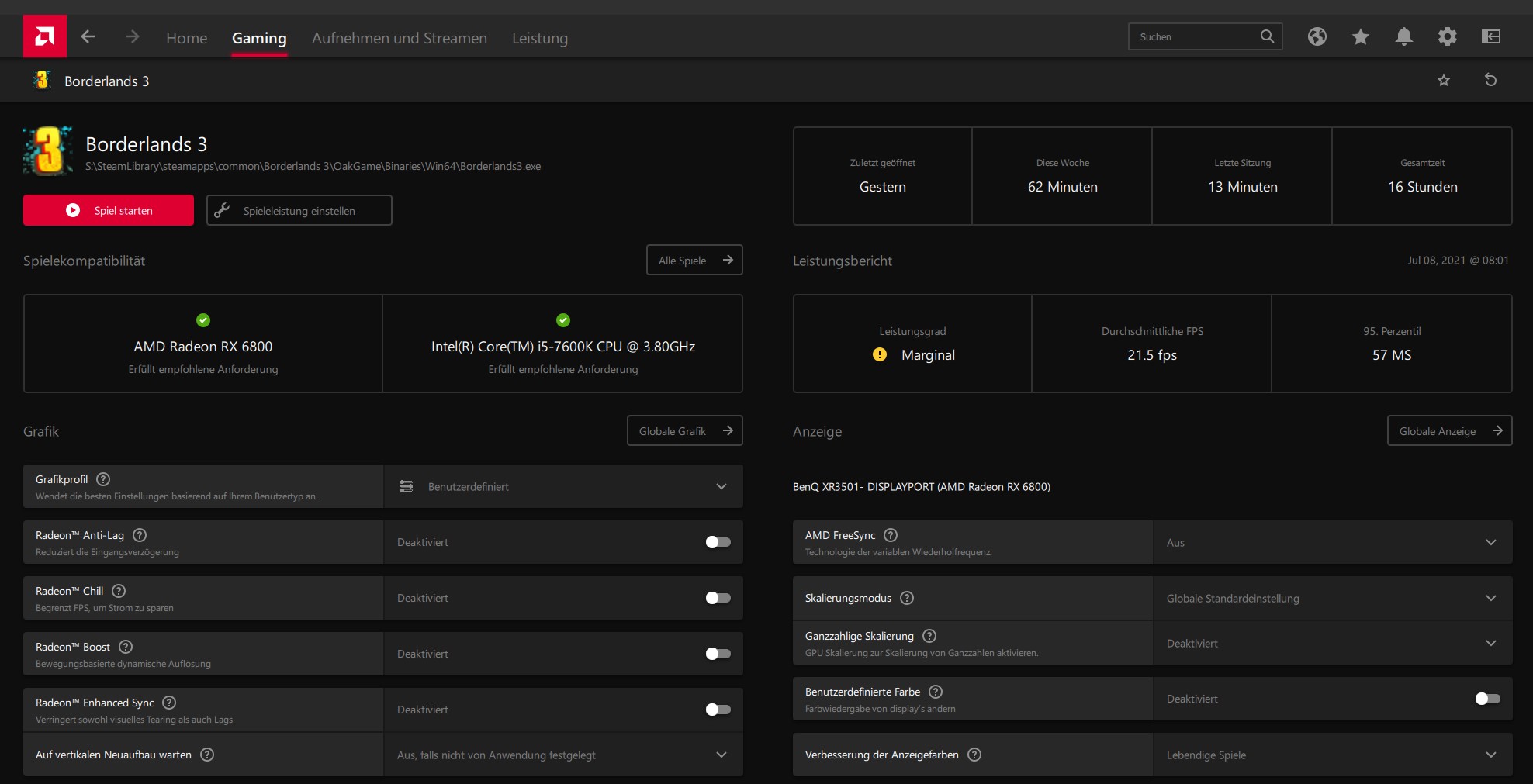This screenshot has height=784, width=1533.
Task: Expand the Grafikprofil dropdown
Action: (x=563, y=486)
